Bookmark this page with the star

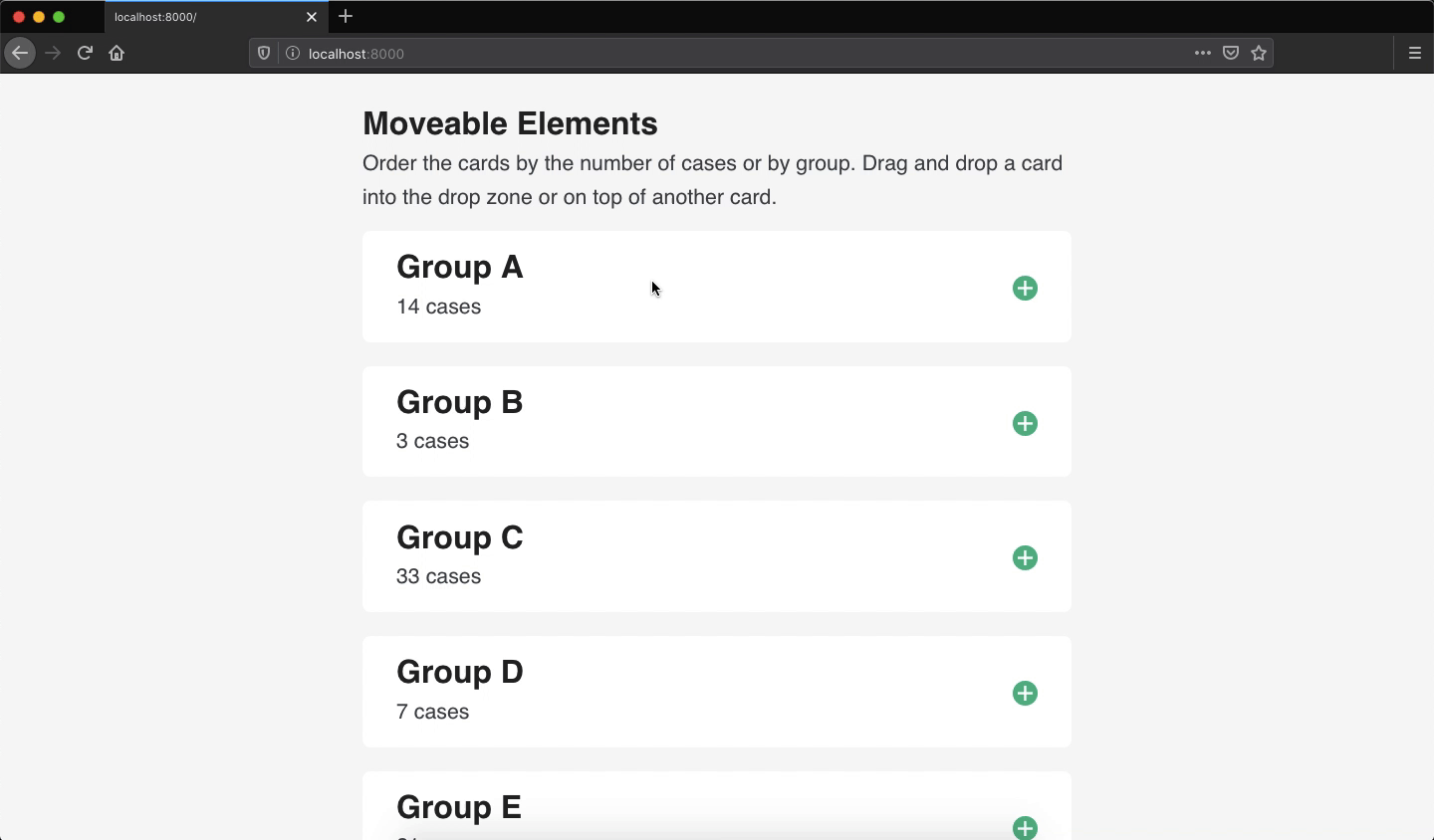pyautogui.click(x=1260, y=54)
